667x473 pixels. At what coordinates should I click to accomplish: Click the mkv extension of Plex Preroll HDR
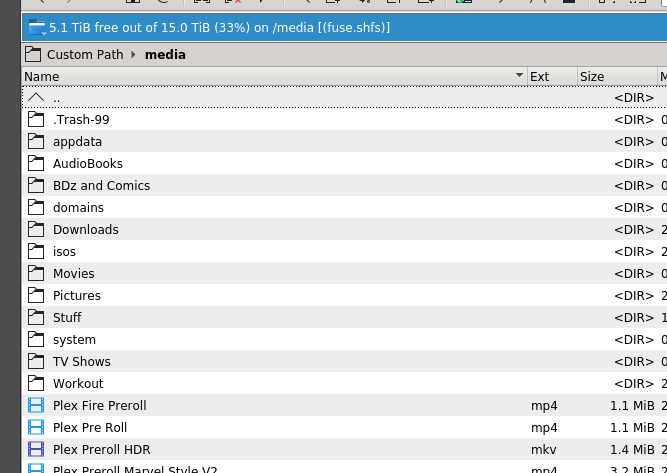click(x=544, y=450)
